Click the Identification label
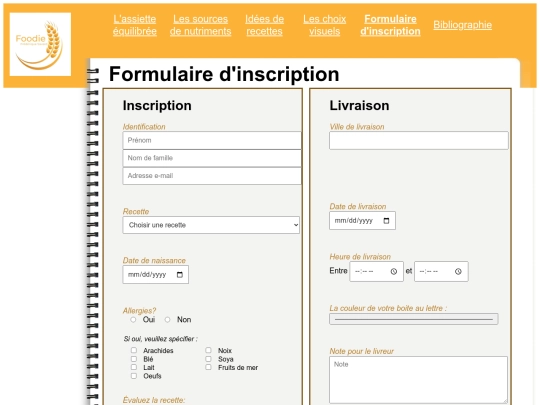 click(x=144, y=127)
